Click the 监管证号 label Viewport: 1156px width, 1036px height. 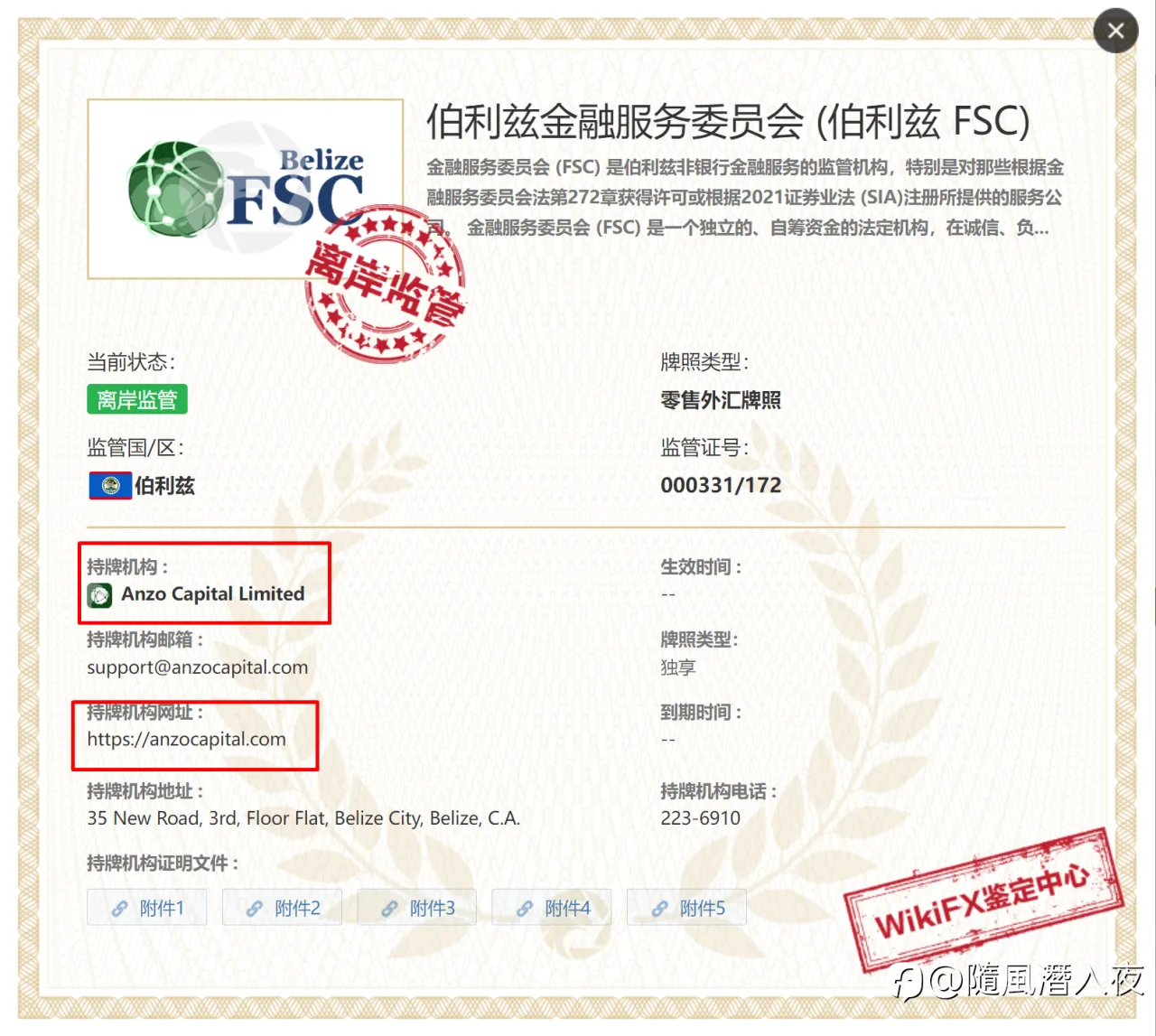704,448
